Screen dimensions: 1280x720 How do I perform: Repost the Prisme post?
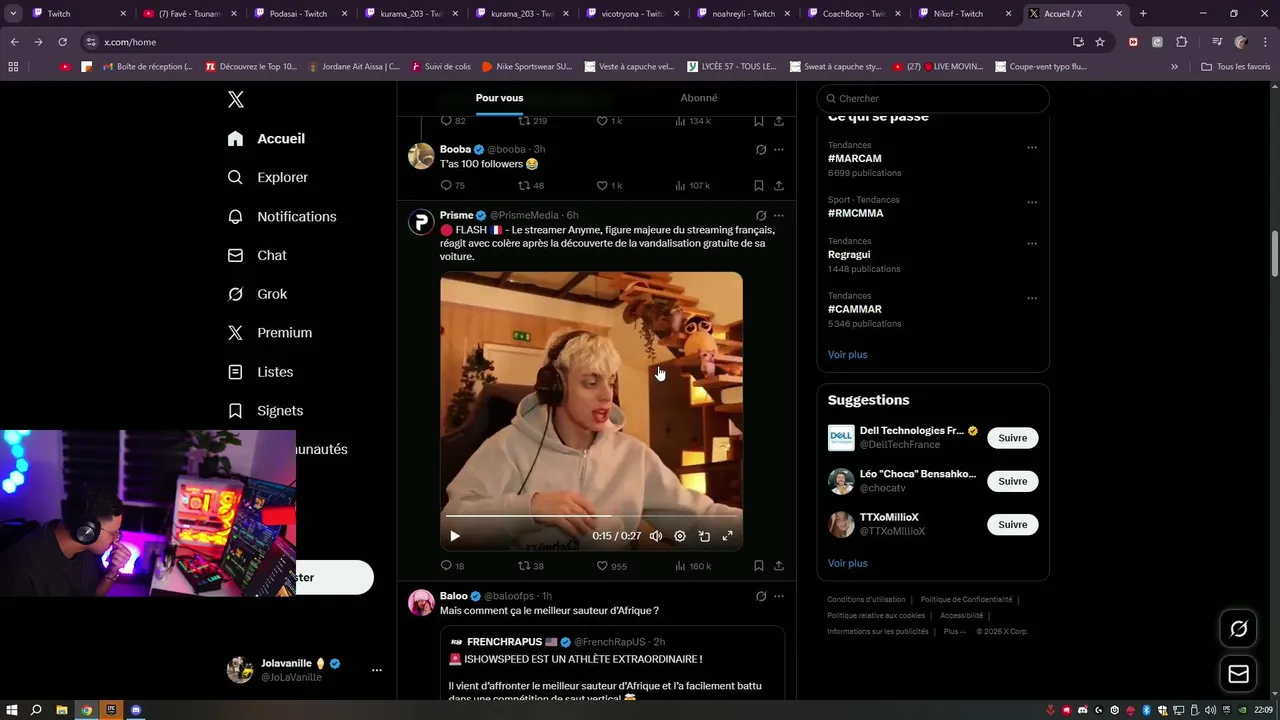(x=523, y=566)
